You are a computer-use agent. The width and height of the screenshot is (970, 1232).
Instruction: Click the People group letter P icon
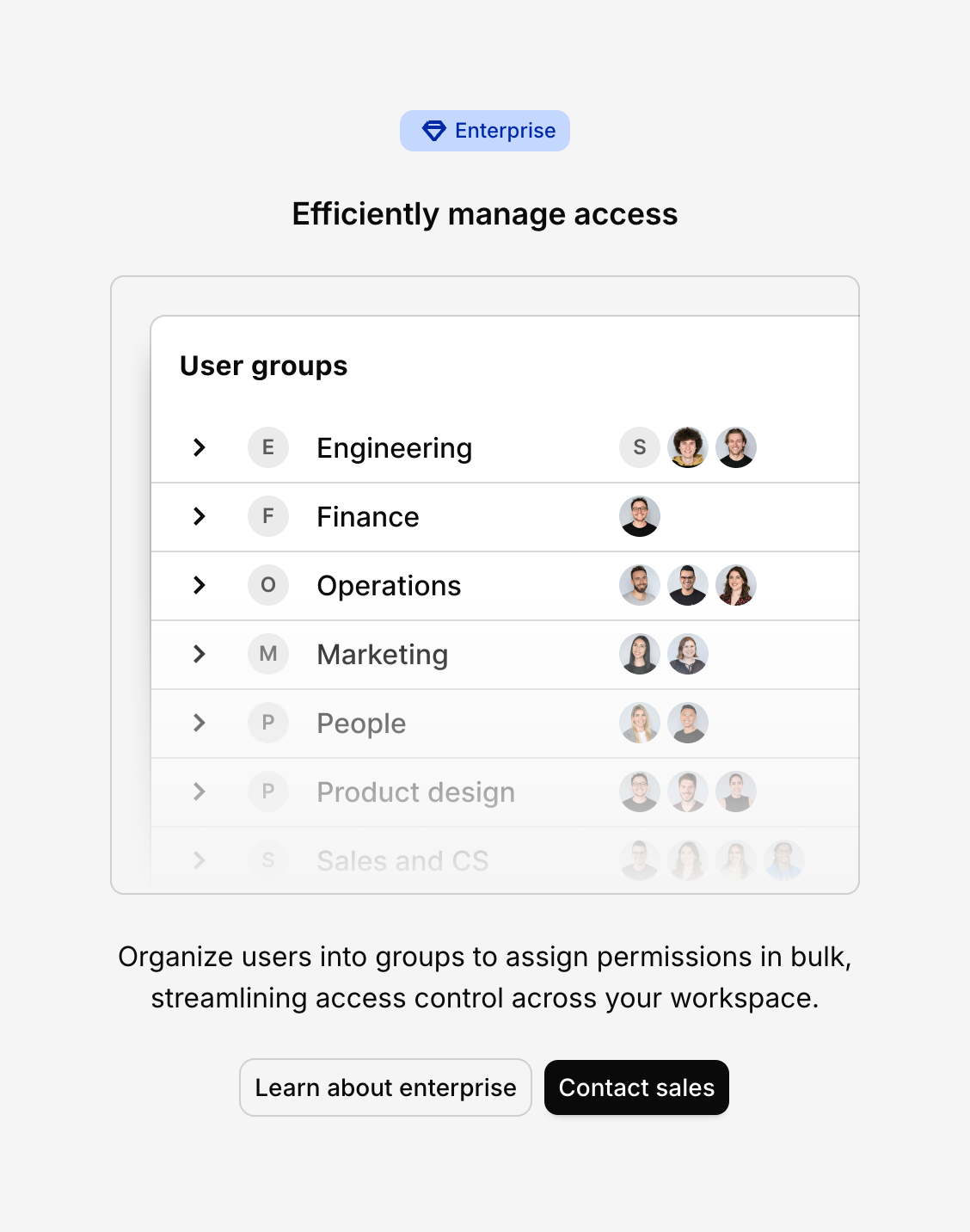(268, 723)
